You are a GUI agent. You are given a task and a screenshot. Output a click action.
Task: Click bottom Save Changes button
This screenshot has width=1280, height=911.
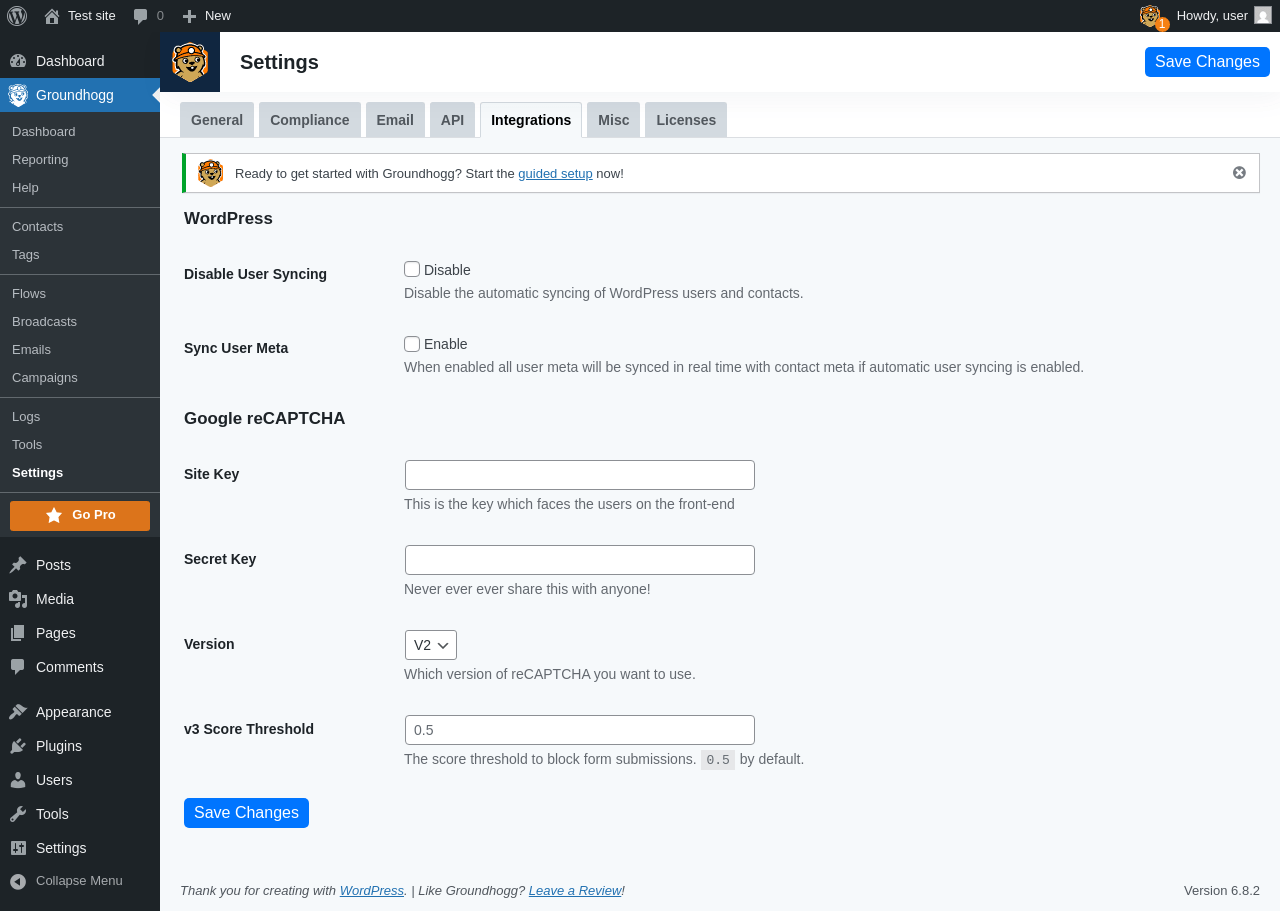[x=246, y=813]
